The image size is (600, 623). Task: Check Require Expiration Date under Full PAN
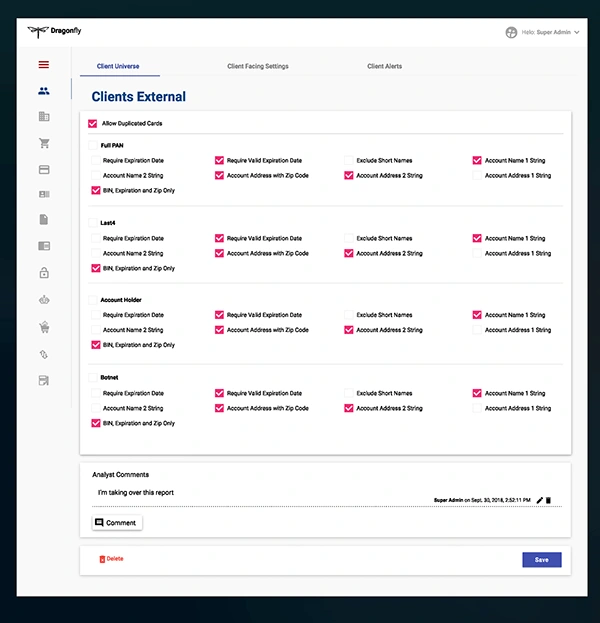[x=96, y=161]
